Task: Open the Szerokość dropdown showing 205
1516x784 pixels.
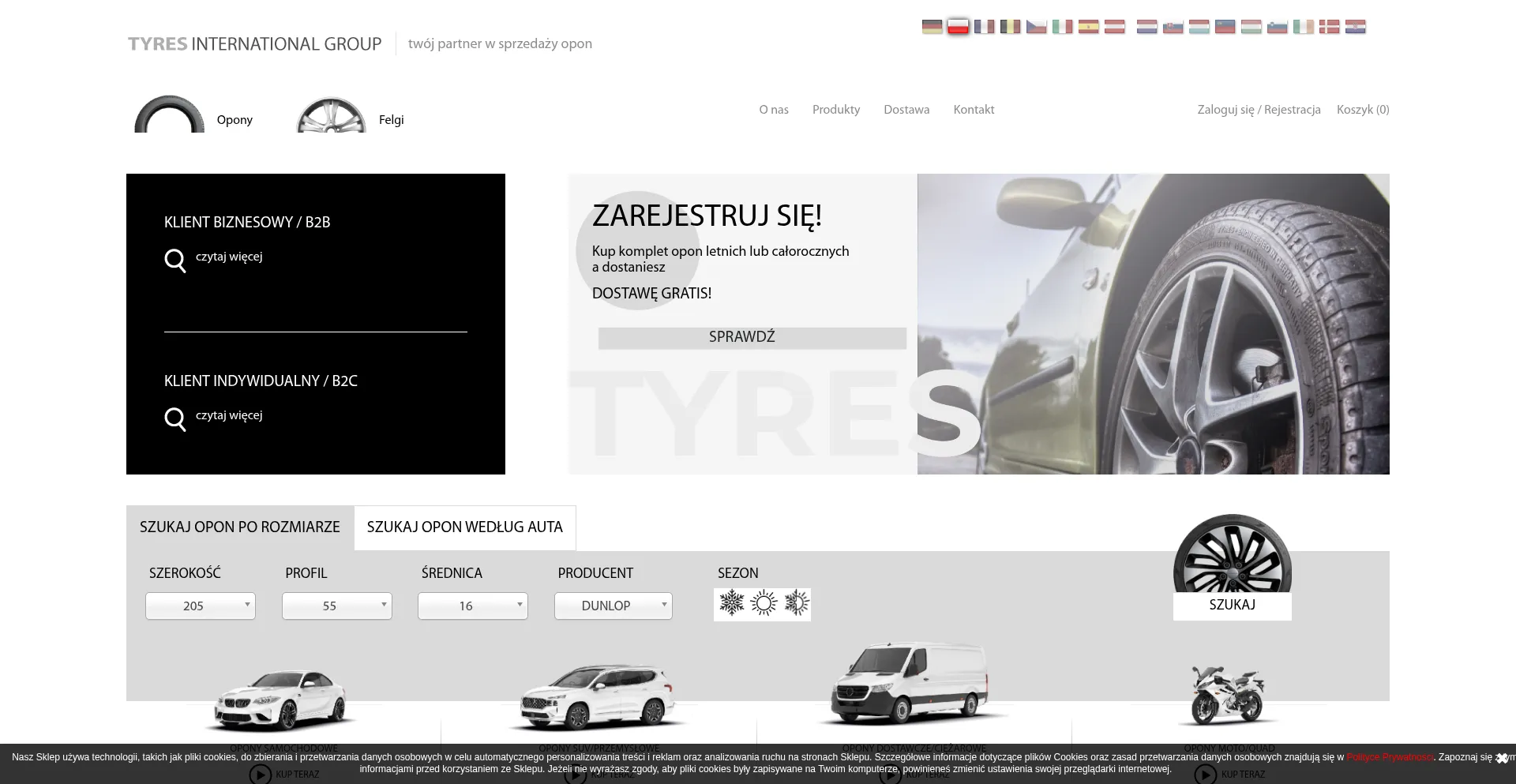Action: tap(201, 606)
